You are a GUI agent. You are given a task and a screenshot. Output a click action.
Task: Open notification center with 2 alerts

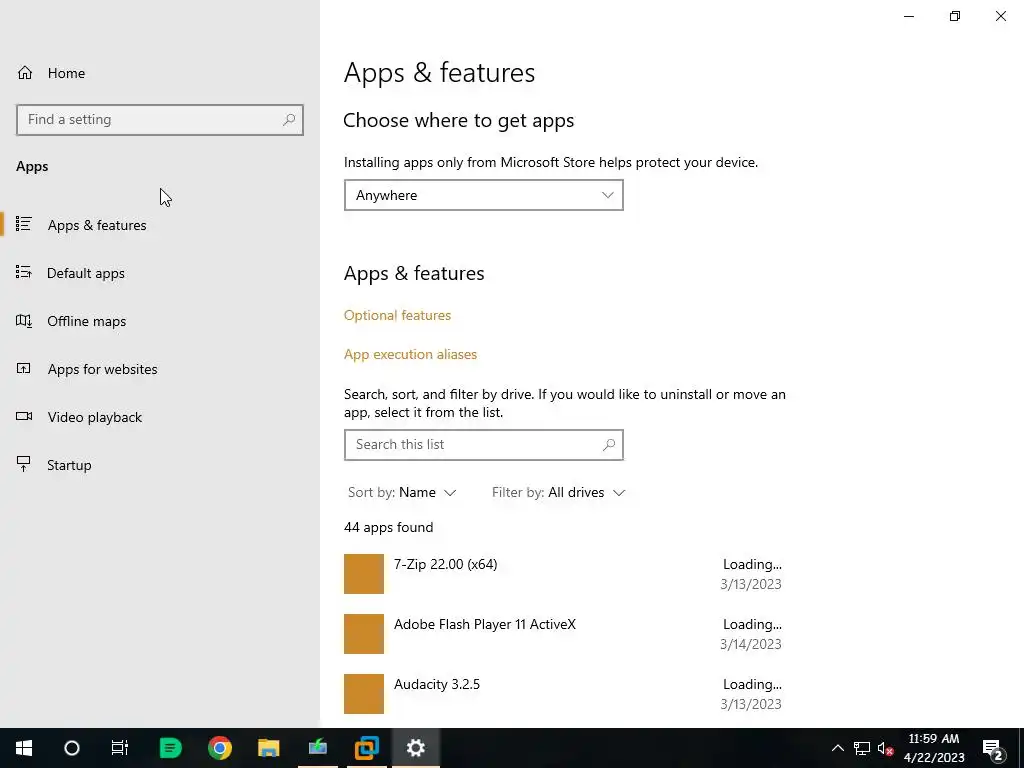pyautogui.click(x=993, y=748)
